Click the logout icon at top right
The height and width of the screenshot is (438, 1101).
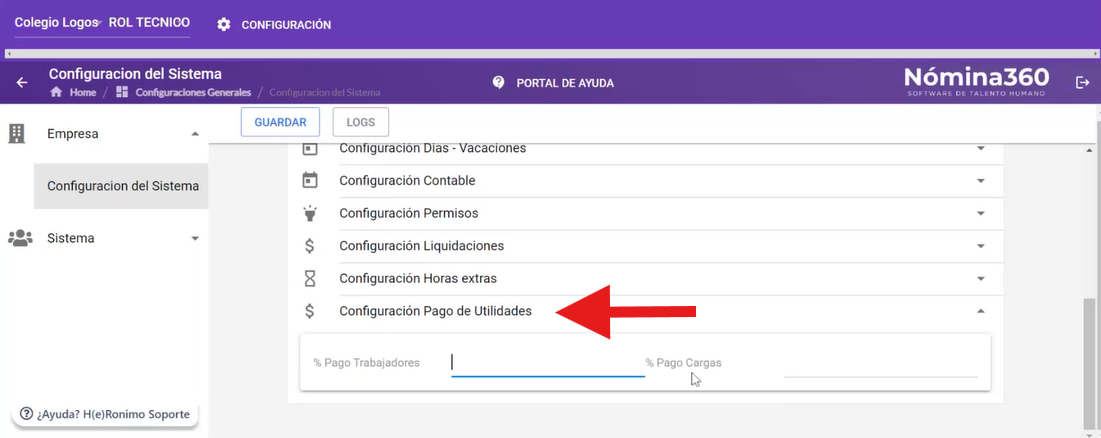(x=1082, y=82)
